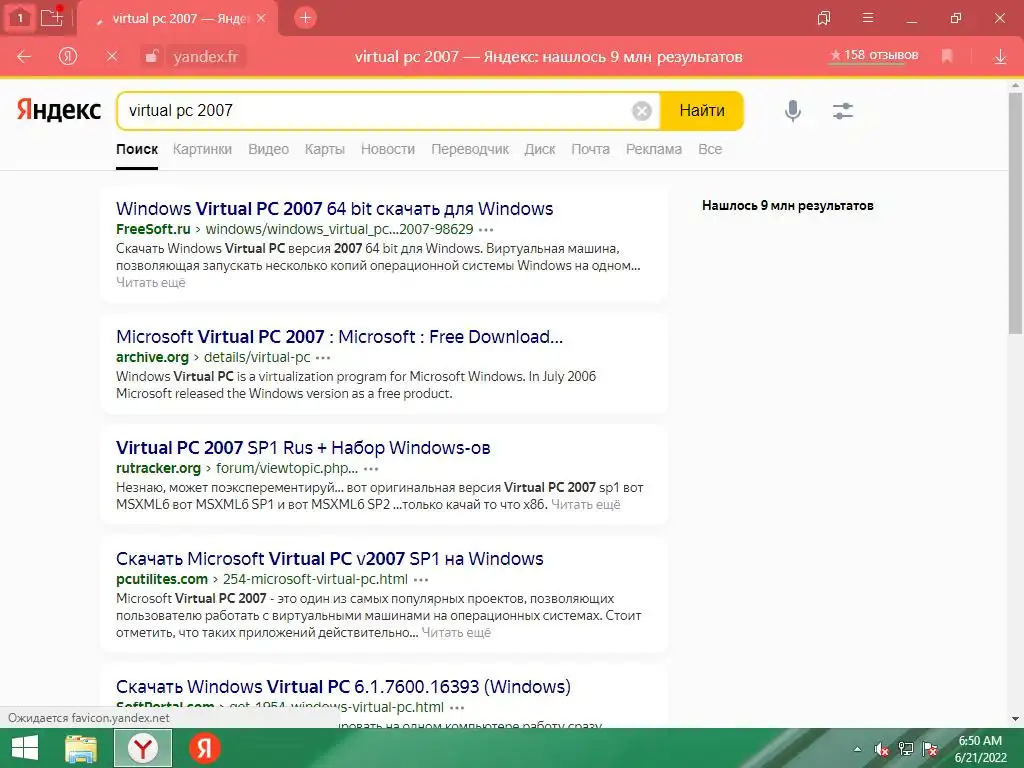The height and width of the screenshot is (768, 1024).
Task: Click the scrollbar down arrow
Action: (1016, 719)
